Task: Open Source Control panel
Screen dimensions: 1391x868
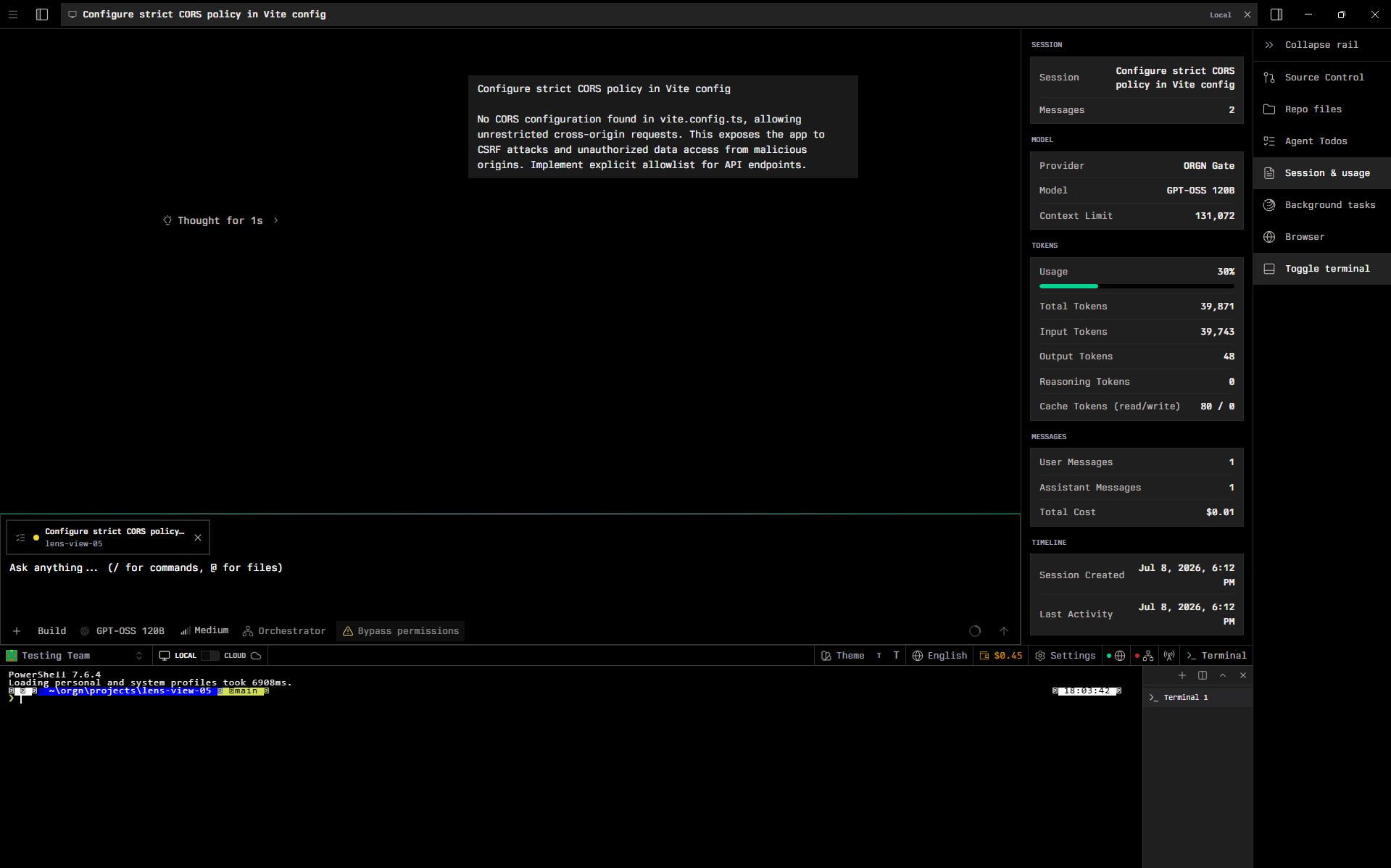Action: pyautogui.click(x=1321, y=78)
